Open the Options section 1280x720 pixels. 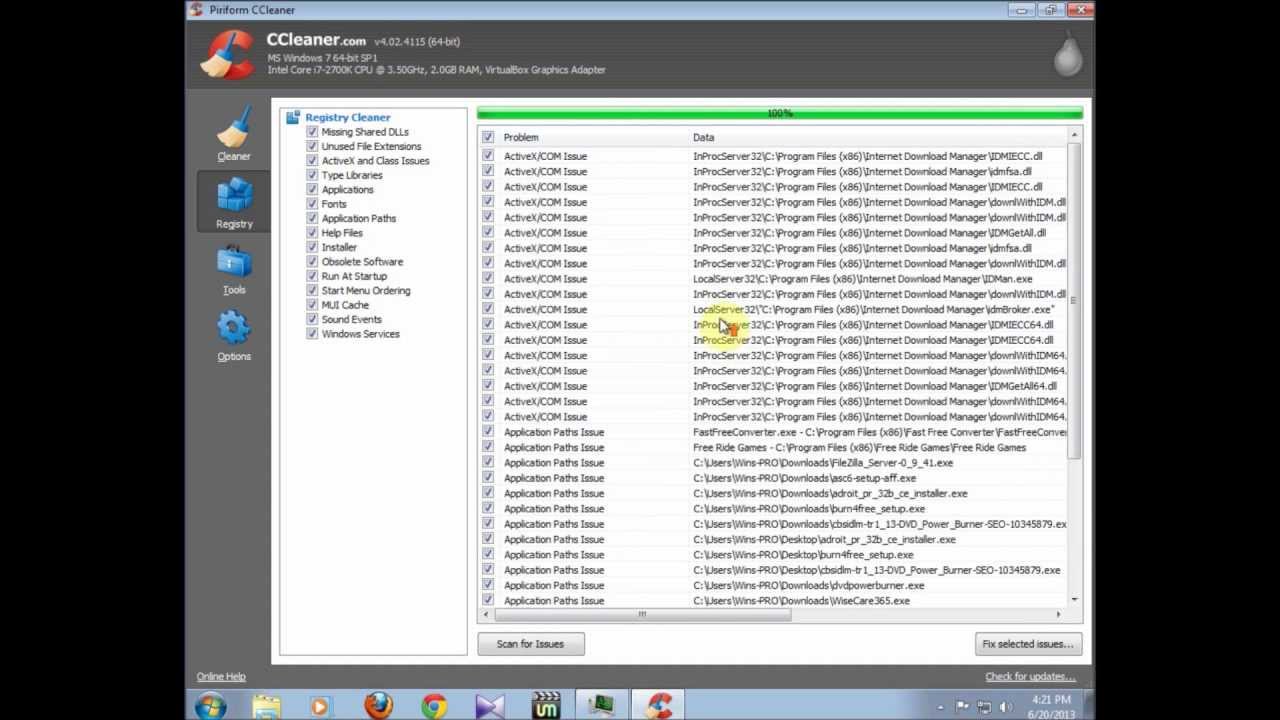coord(234,336)
